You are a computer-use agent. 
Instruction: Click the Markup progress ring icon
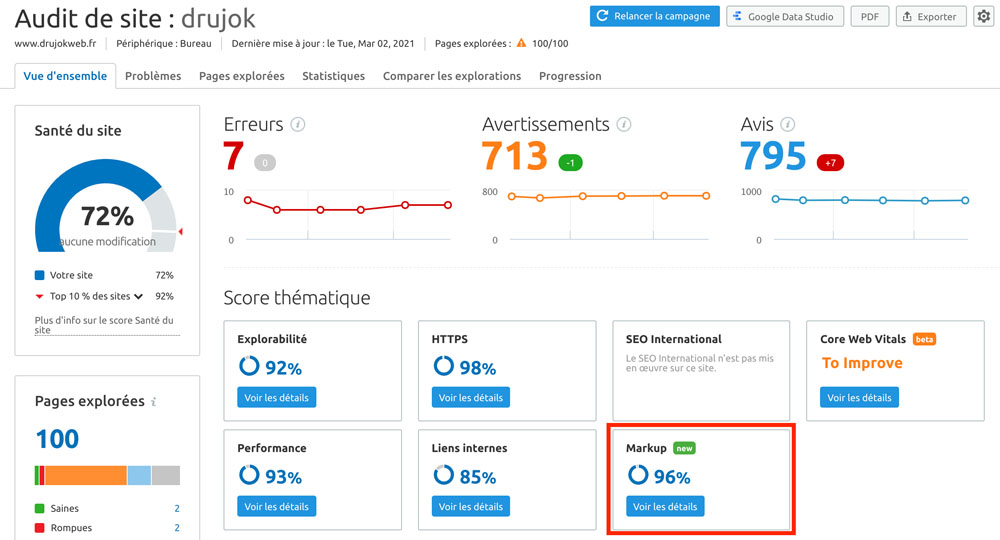coord(638,475)
